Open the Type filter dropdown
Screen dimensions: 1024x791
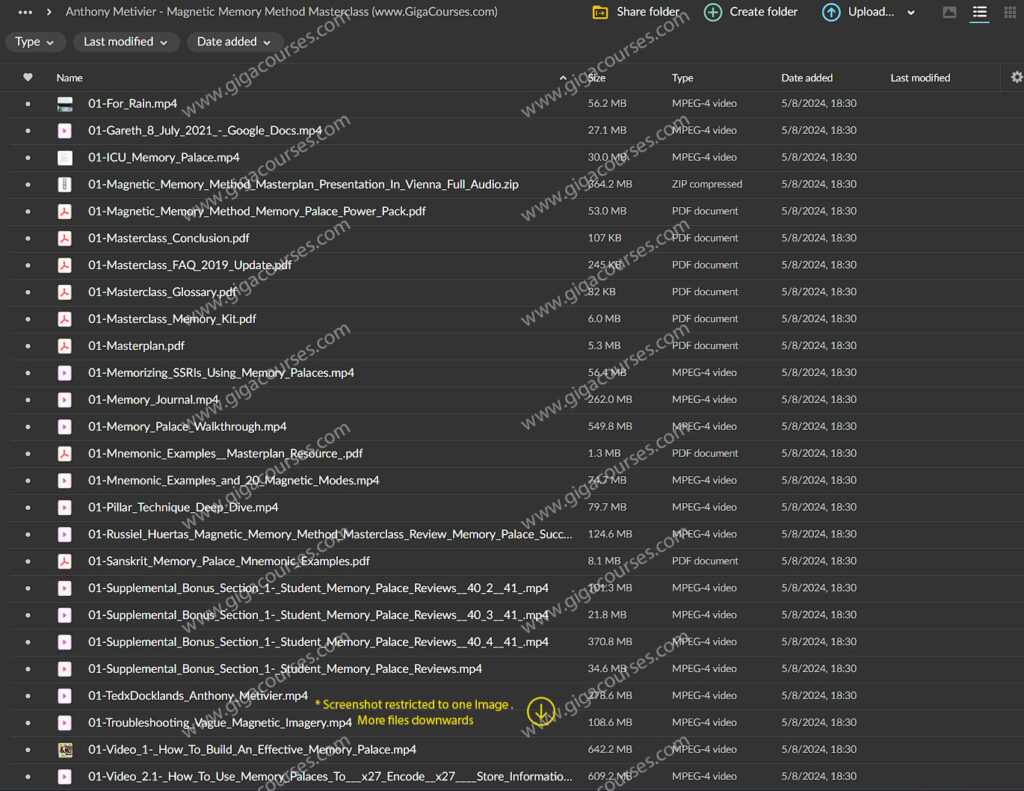click(x=35, y=42)
